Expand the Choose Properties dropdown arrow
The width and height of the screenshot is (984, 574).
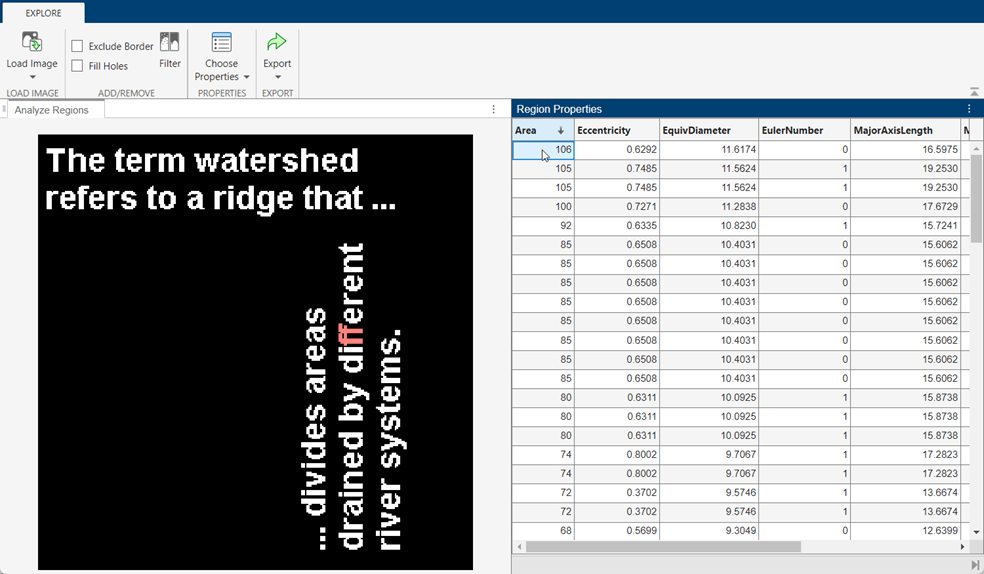247,77
